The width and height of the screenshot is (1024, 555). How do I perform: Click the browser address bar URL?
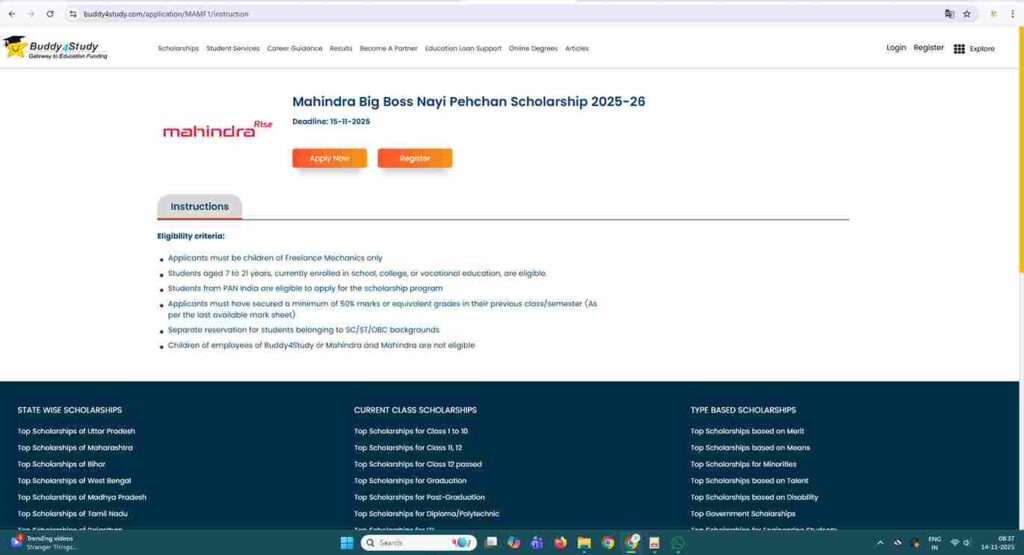point(166,14)
